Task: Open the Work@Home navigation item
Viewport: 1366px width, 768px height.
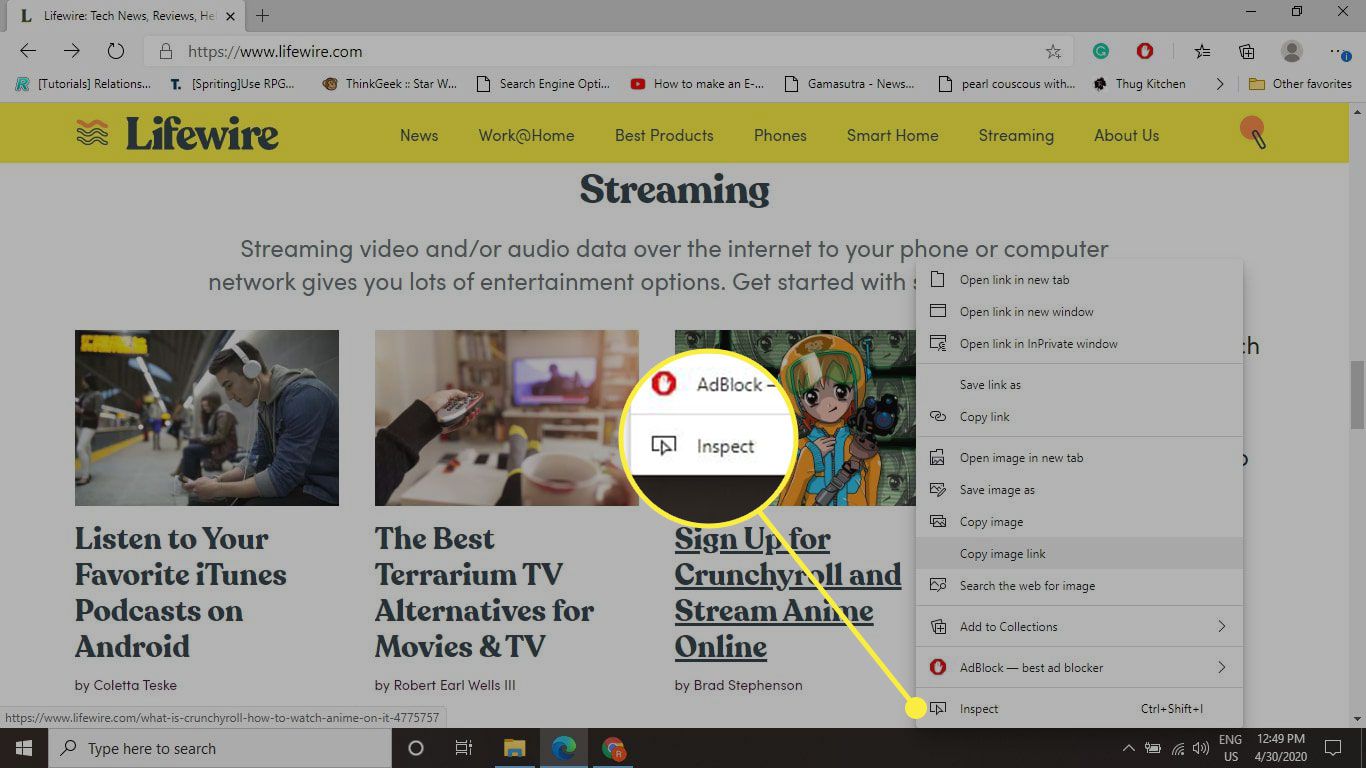Action: pyautogui.click(x=526, y=135)
